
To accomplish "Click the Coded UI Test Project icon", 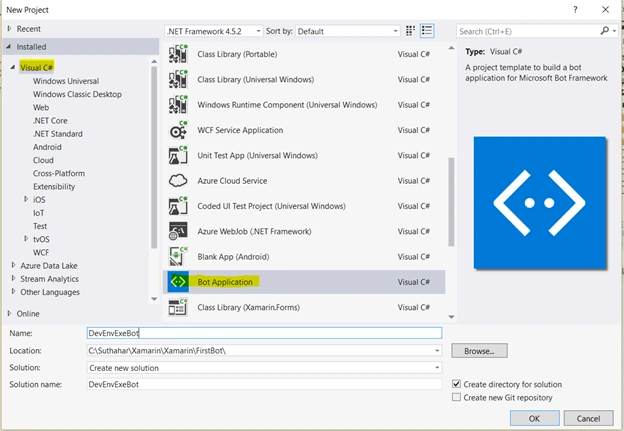I will pyautogui.click(x=178, y=206).
